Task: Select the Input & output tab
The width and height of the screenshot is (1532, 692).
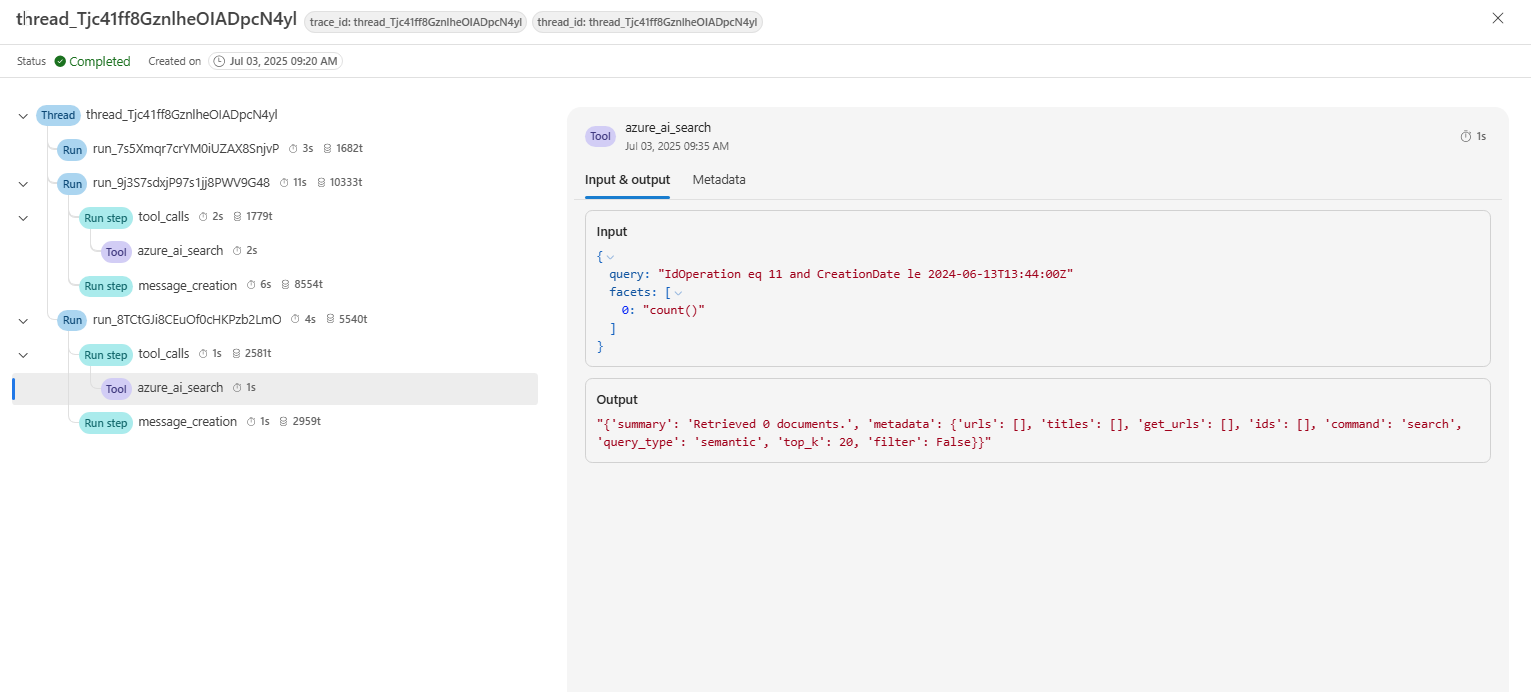Action: (x=627, y=180)
